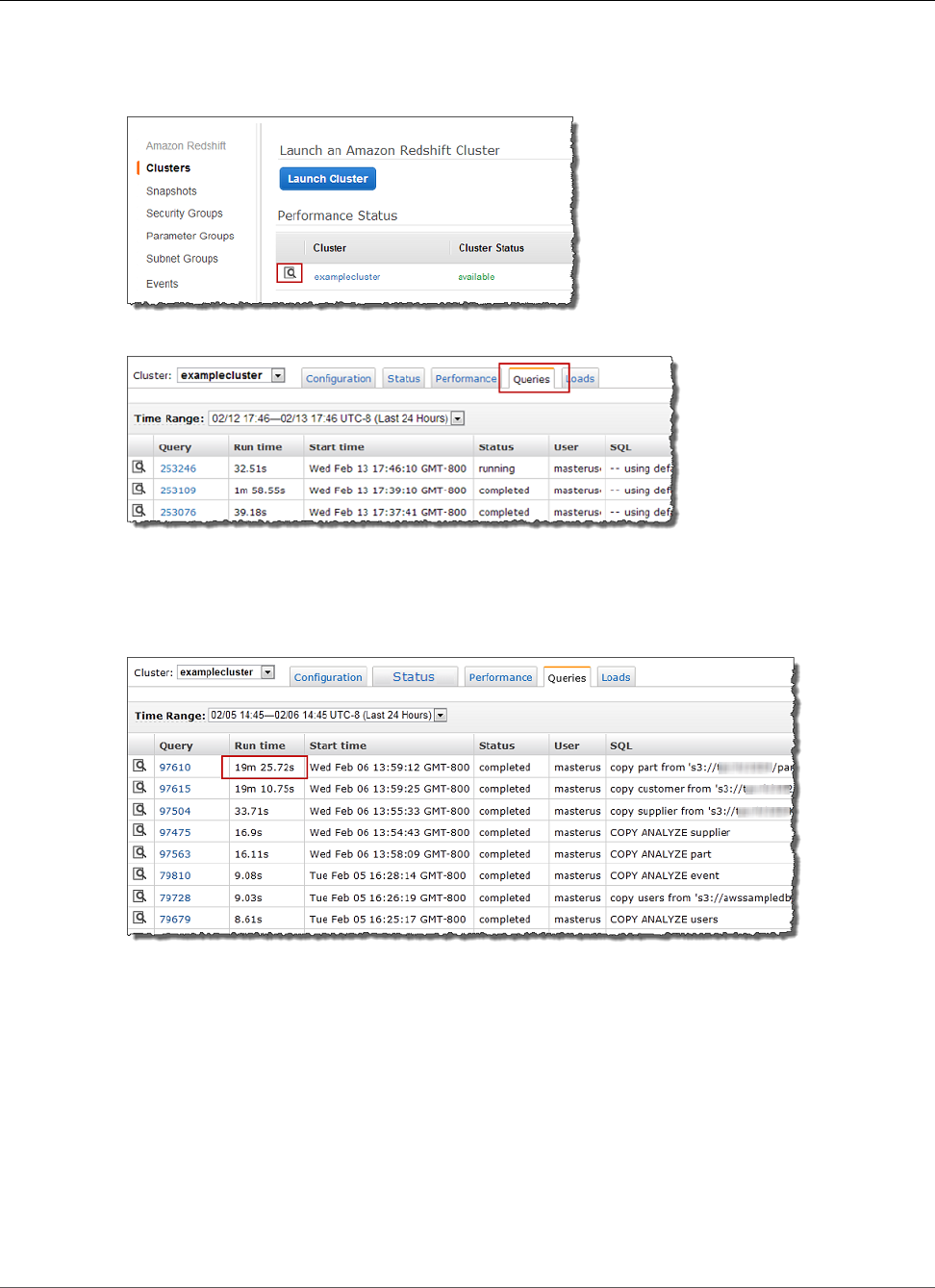The image size is (935, 1288).
Task: Switch to large Status tab in the Feb 06 panel
Action: (x=414, y=677)
